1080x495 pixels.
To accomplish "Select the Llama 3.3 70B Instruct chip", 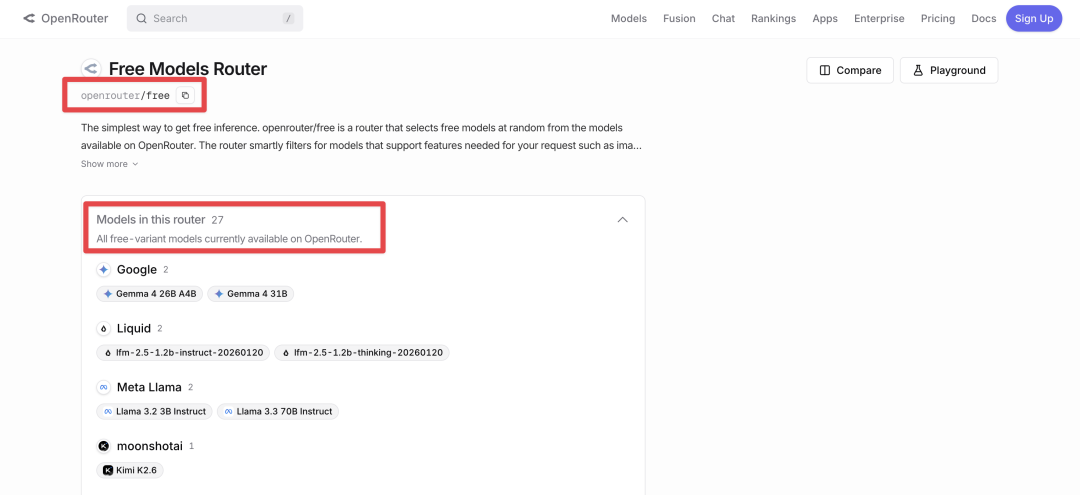I will 278,412.
